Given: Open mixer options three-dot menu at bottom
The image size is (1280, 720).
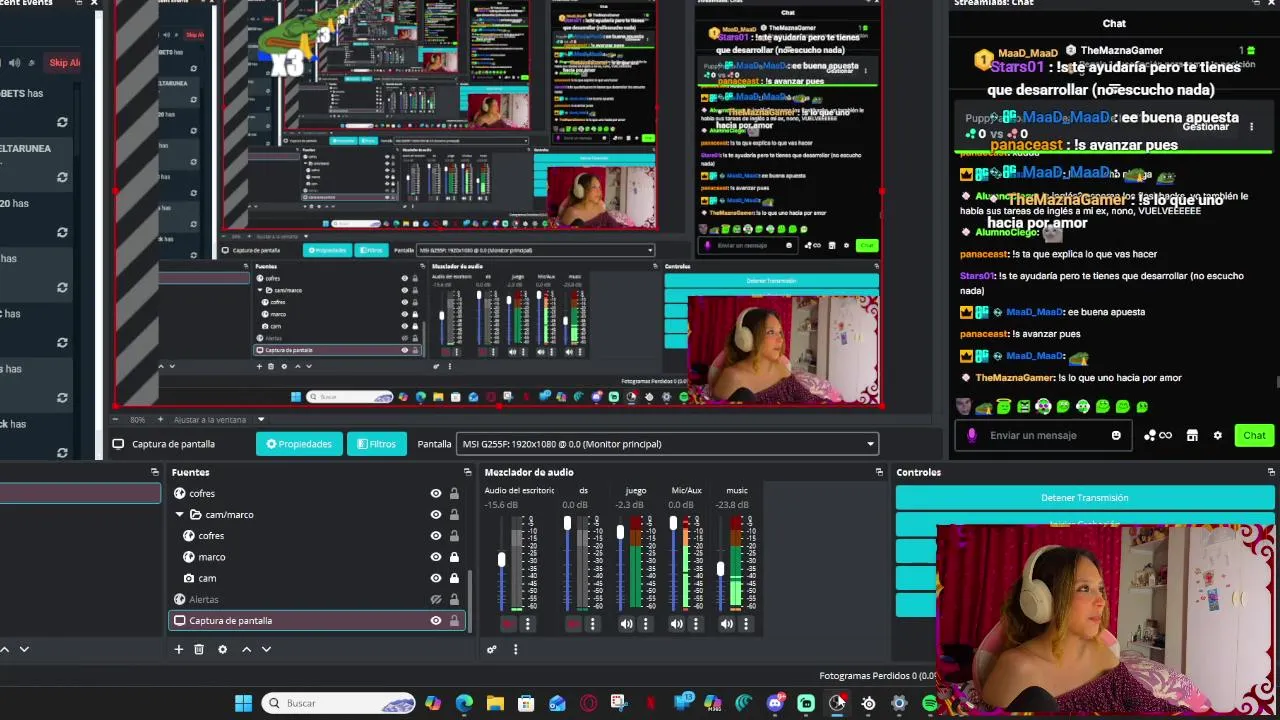Looking at the screenshot, I should pos(515,649).
